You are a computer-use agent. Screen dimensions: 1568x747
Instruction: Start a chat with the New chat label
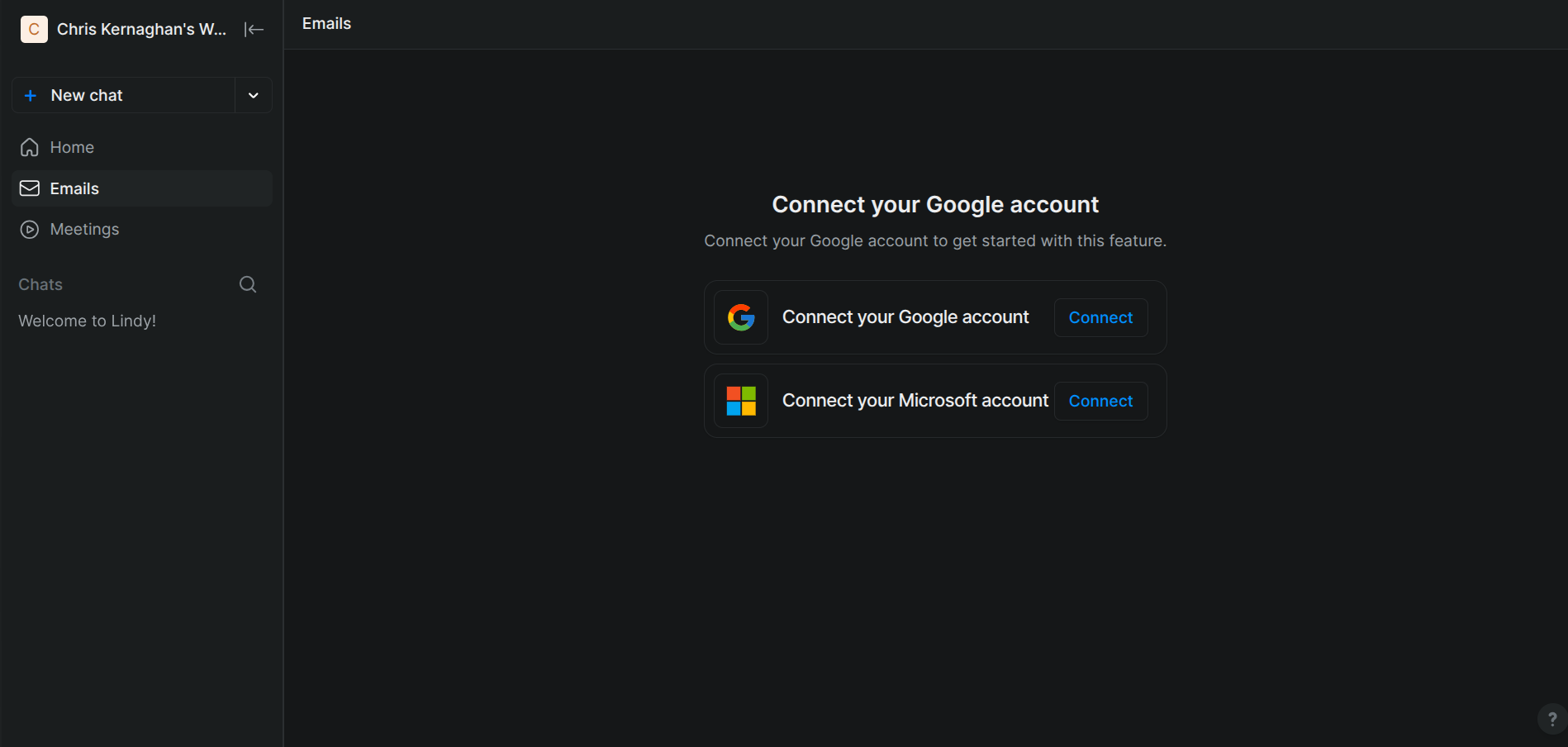click(87, 96)
